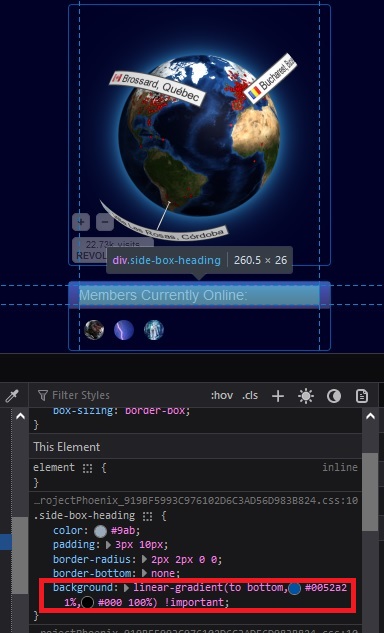384x633 pixels.
Task: Click the .side-box-heading selector text
Action: 84,516
